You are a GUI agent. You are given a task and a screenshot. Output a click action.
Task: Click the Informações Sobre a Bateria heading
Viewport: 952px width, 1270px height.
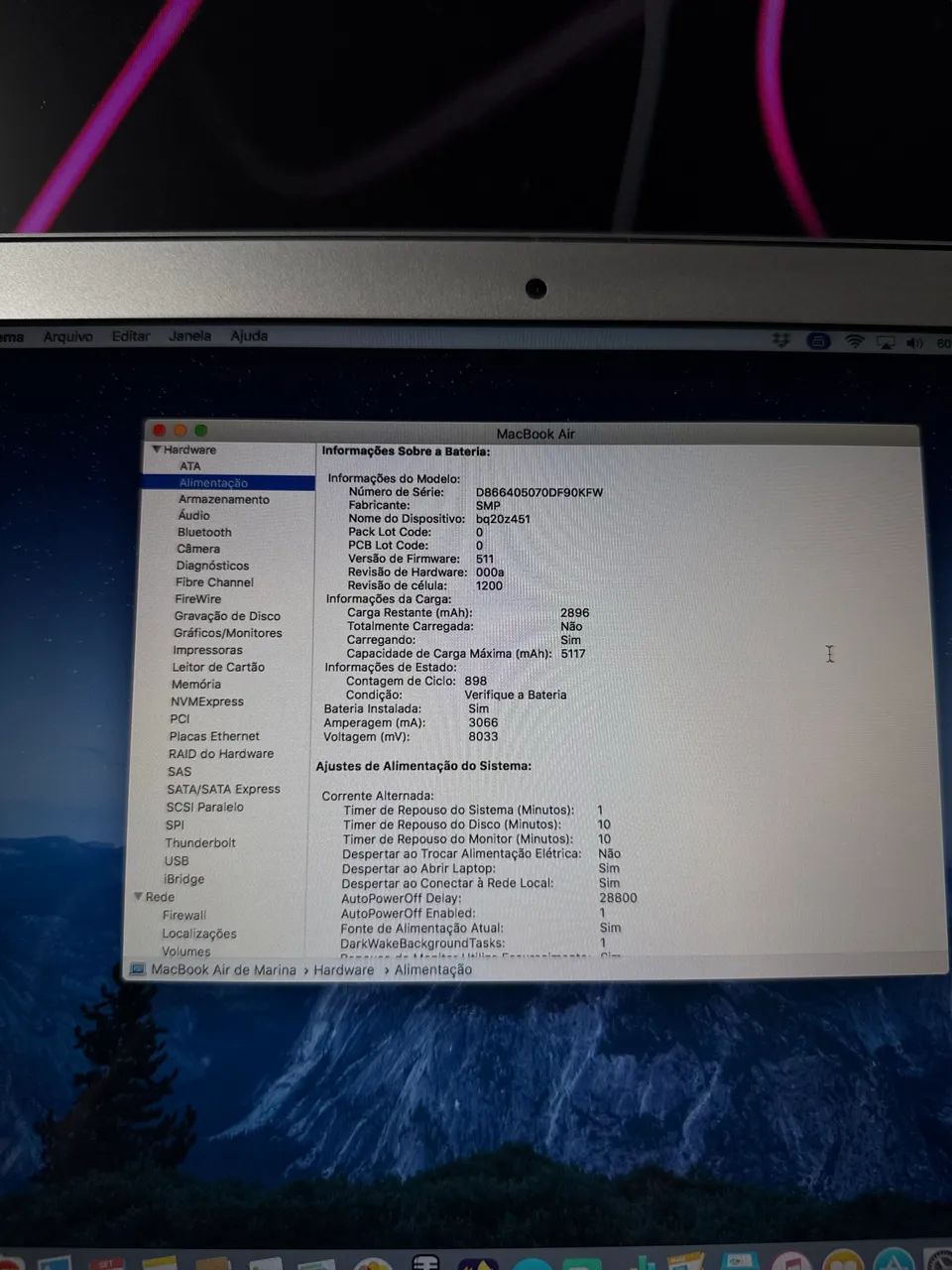tap(406, 451)
